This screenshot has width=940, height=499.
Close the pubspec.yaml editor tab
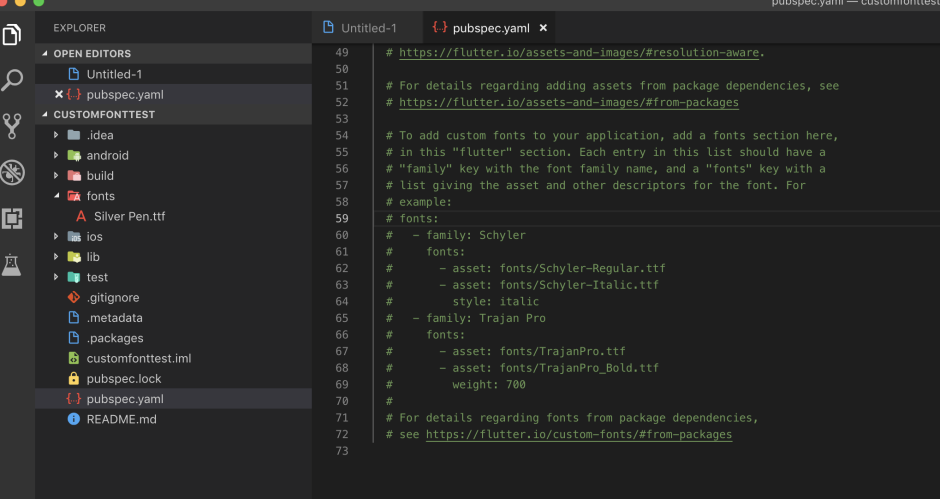[x=543, y=28]
